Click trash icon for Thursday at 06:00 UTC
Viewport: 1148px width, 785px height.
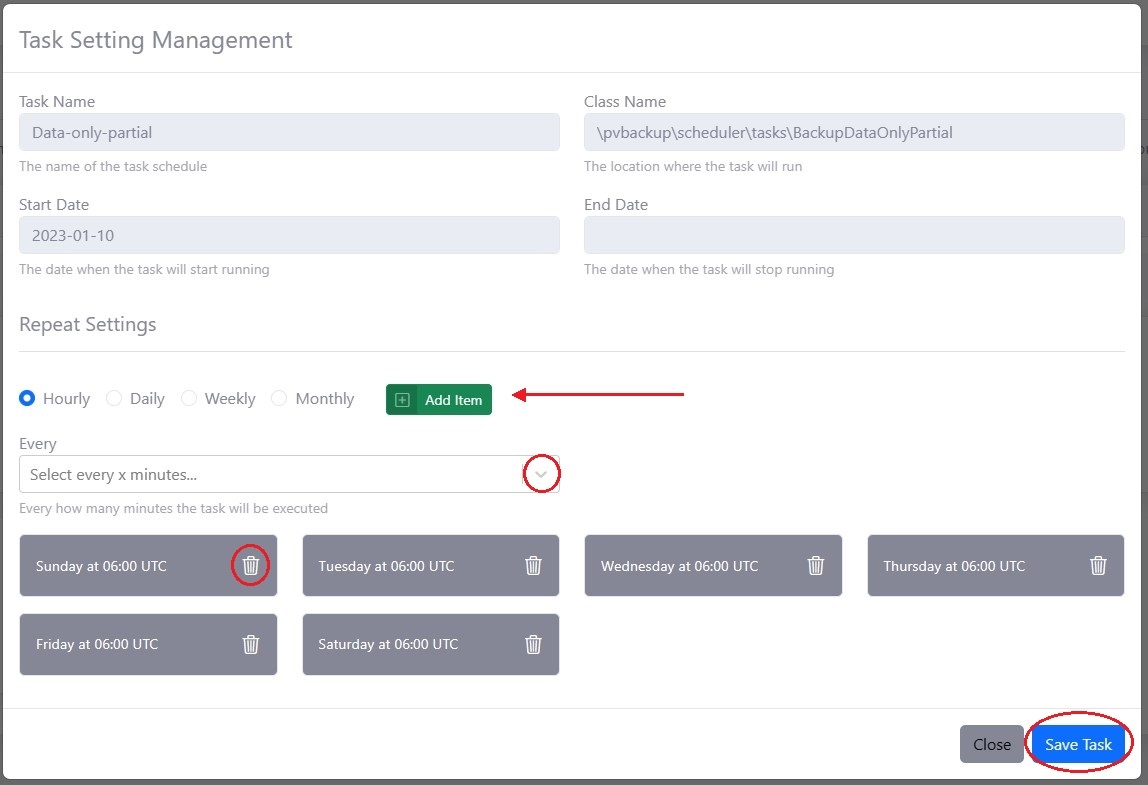click(1098, 566)
